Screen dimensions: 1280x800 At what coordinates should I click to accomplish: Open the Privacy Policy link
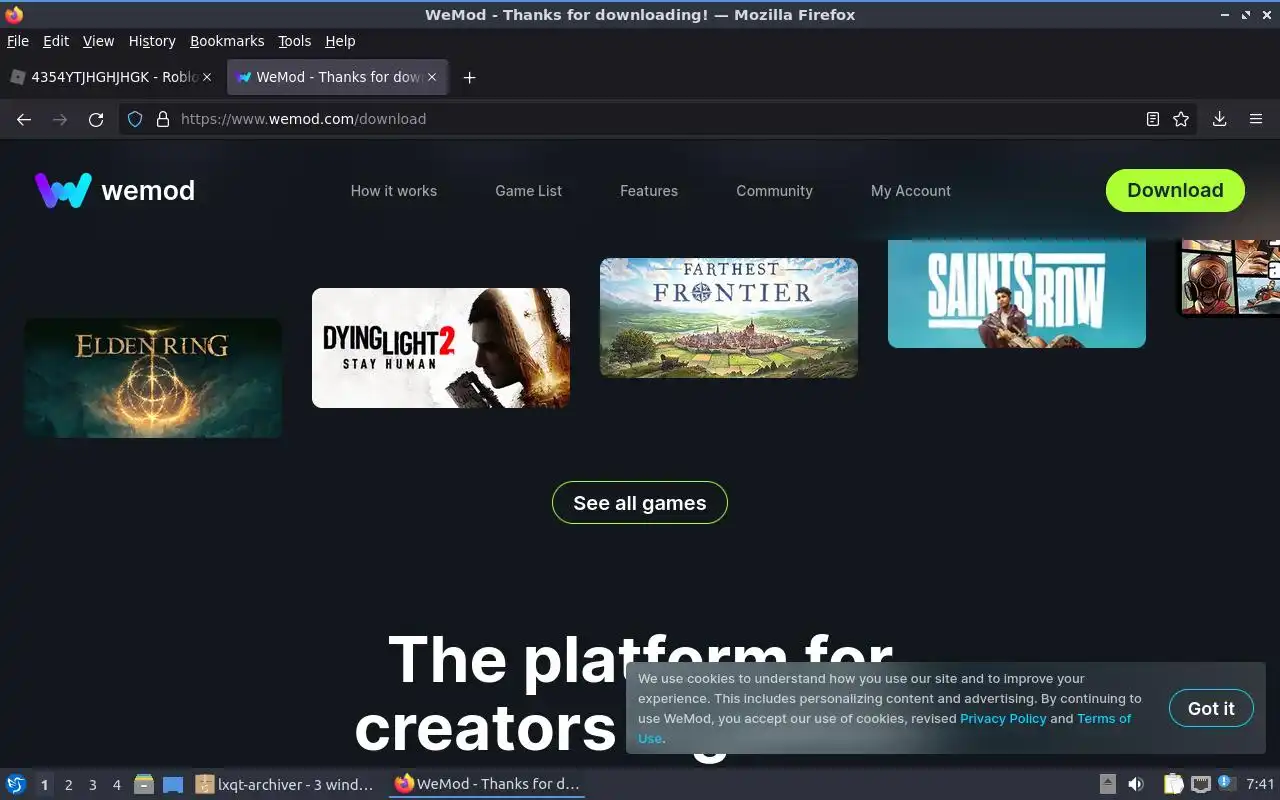pyautogui.click(x=1003, y=718)
